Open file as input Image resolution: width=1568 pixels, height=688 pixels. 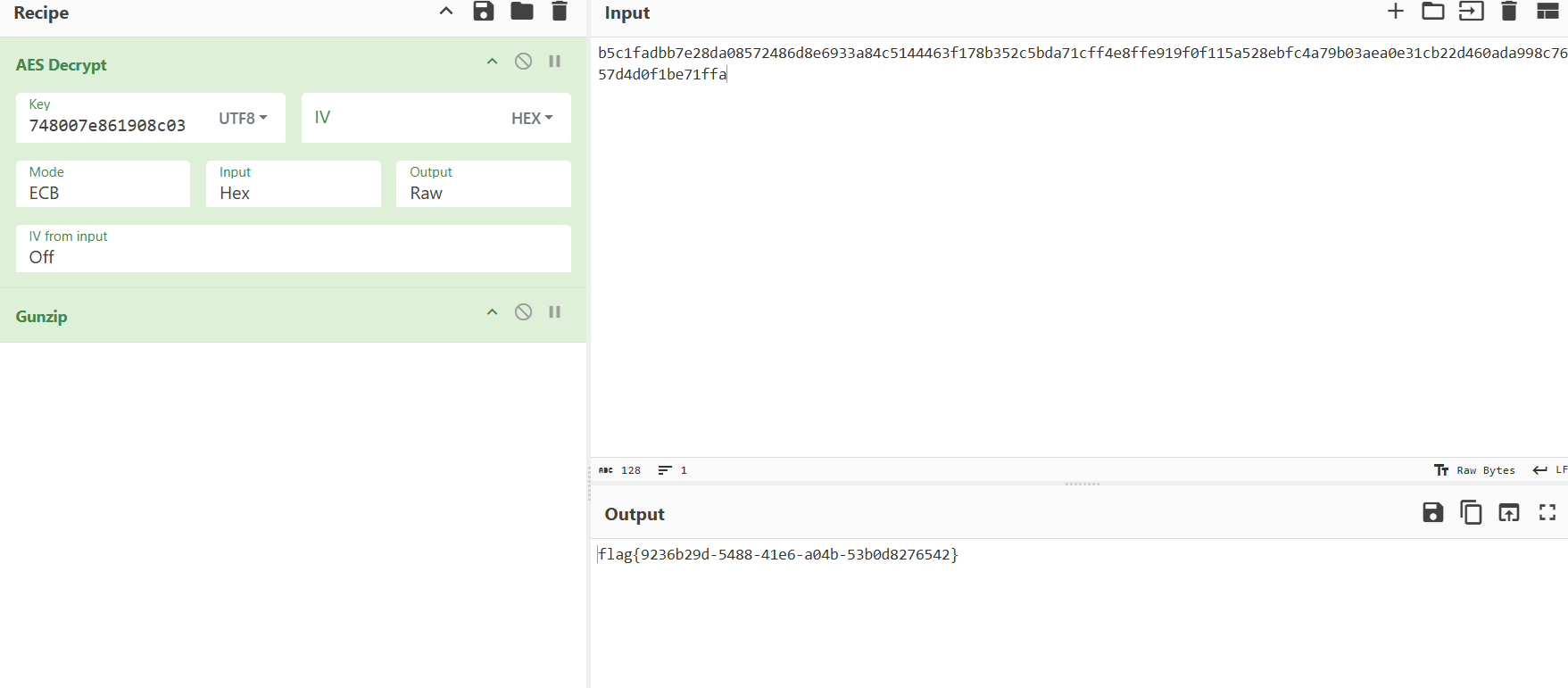pos(1471,11)
